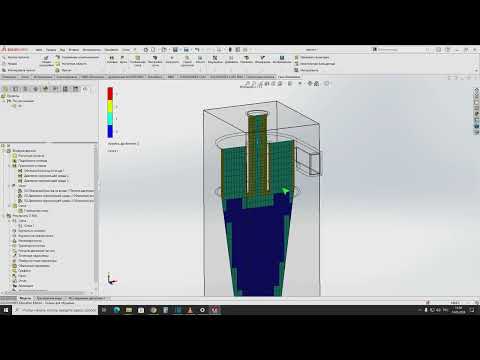Viewport: 480px width, 360px height.
Task: Click Zoom to Fit in heads-up view toolbar
Action: coord(247,84)
